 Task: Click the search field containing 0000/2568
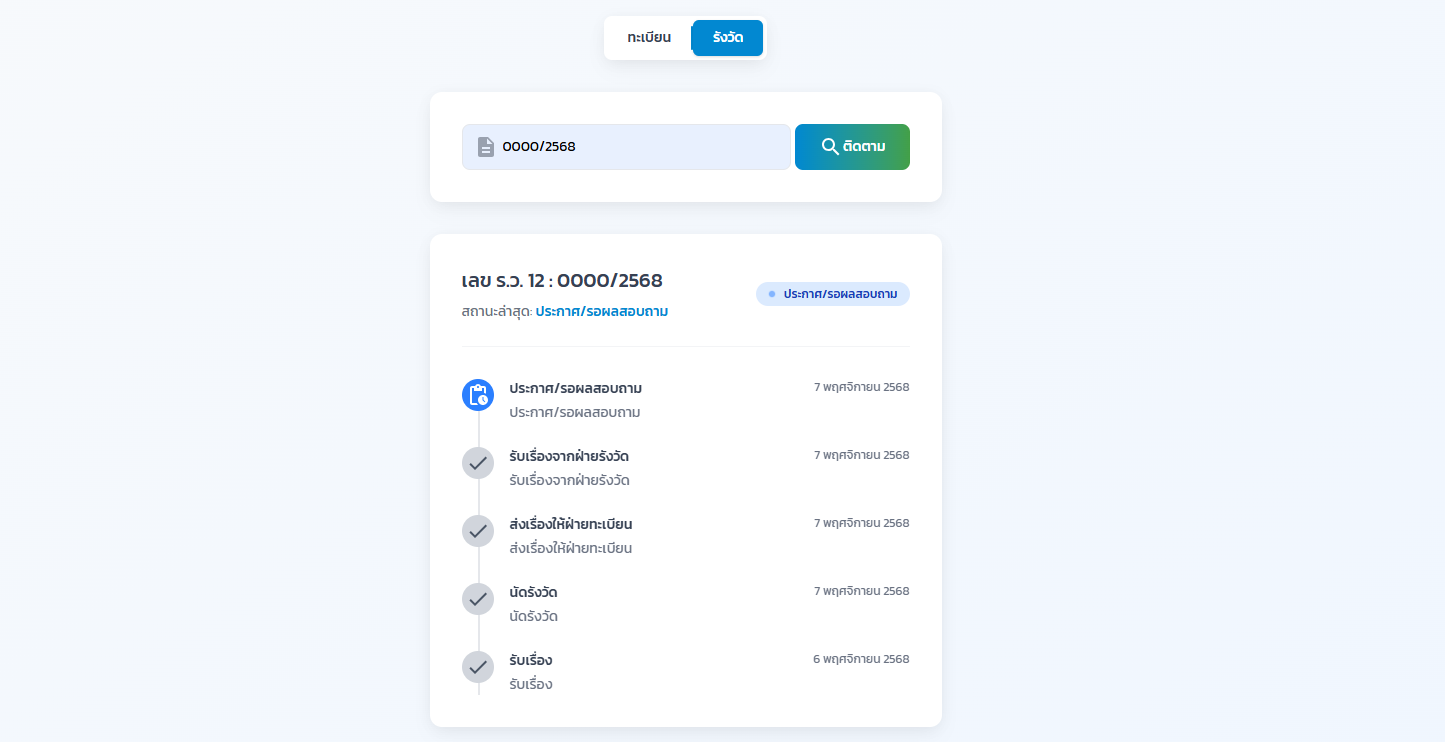(x=626, y=147)
